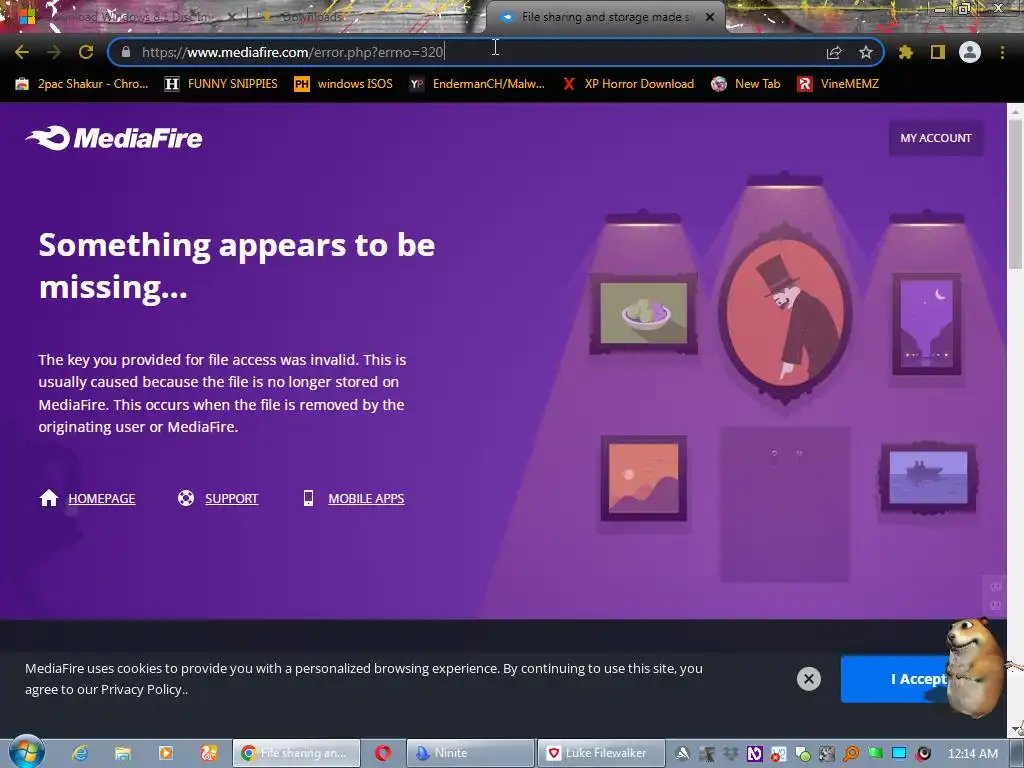Bookmark this page with the star icon
Viewport: 1024px width, 768px height.
[866, 52]
